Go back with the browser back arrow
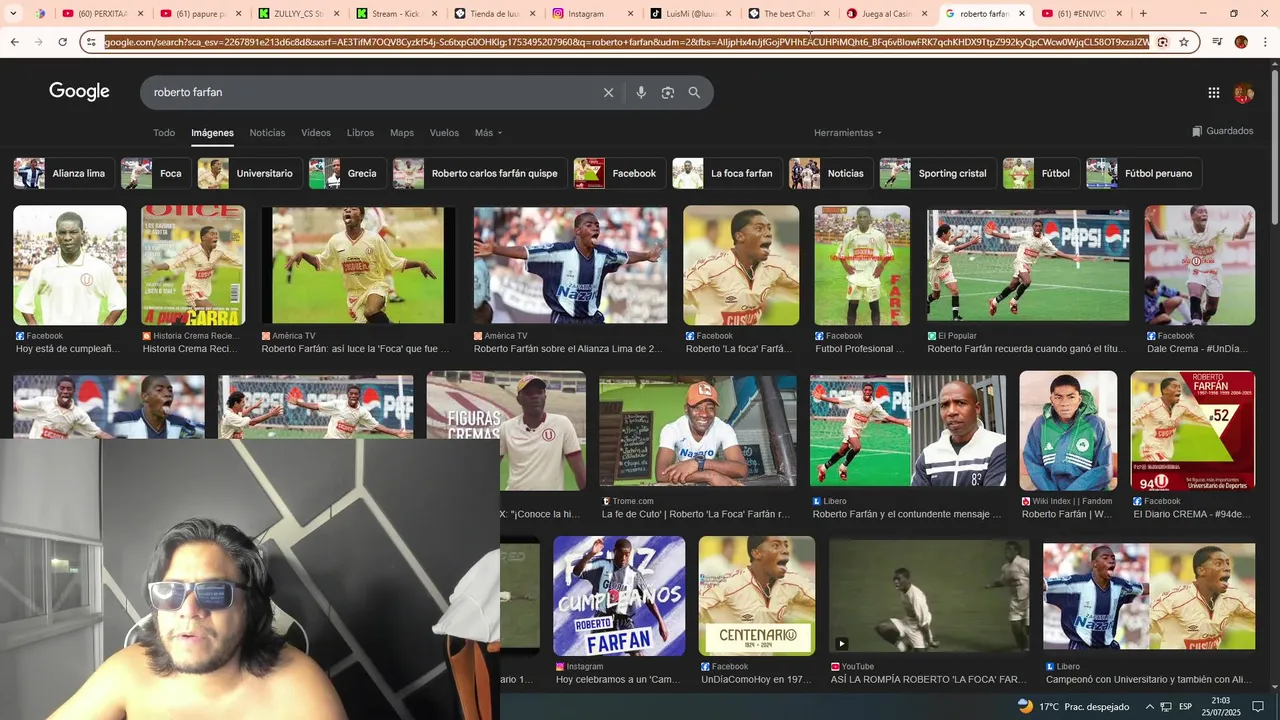 point(14,42)
